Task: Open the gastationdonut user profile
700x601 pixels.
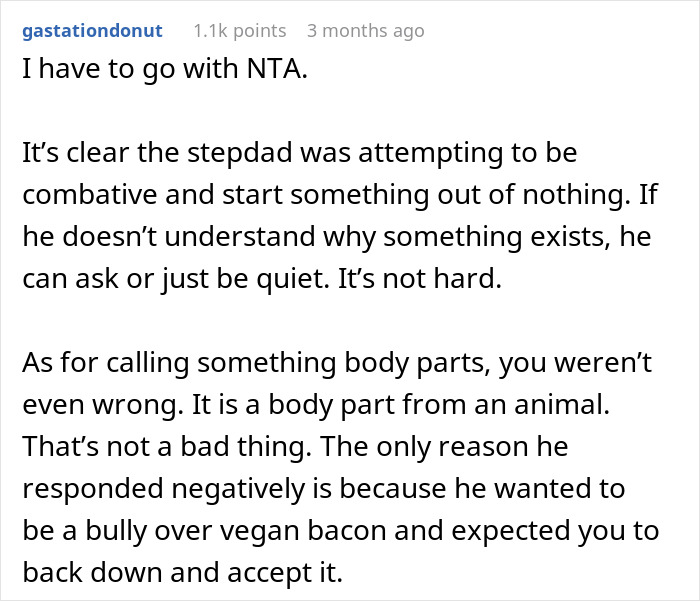Action: [93, 31]
